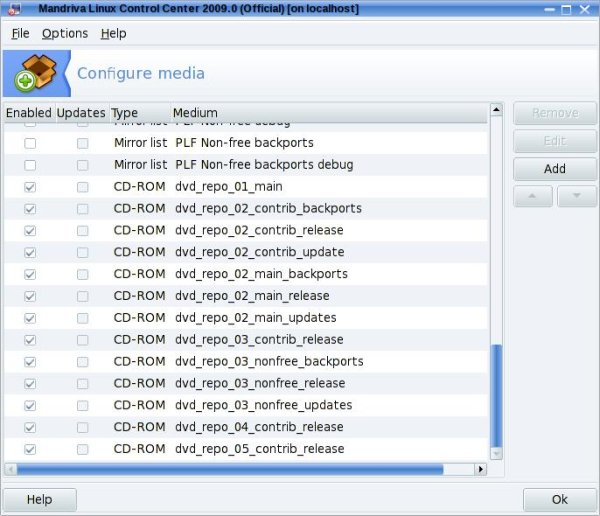The width and height of the screenshot is (600, 516).
Task: Select the PLF Non-free backports debug row
Action: (246, 165)
